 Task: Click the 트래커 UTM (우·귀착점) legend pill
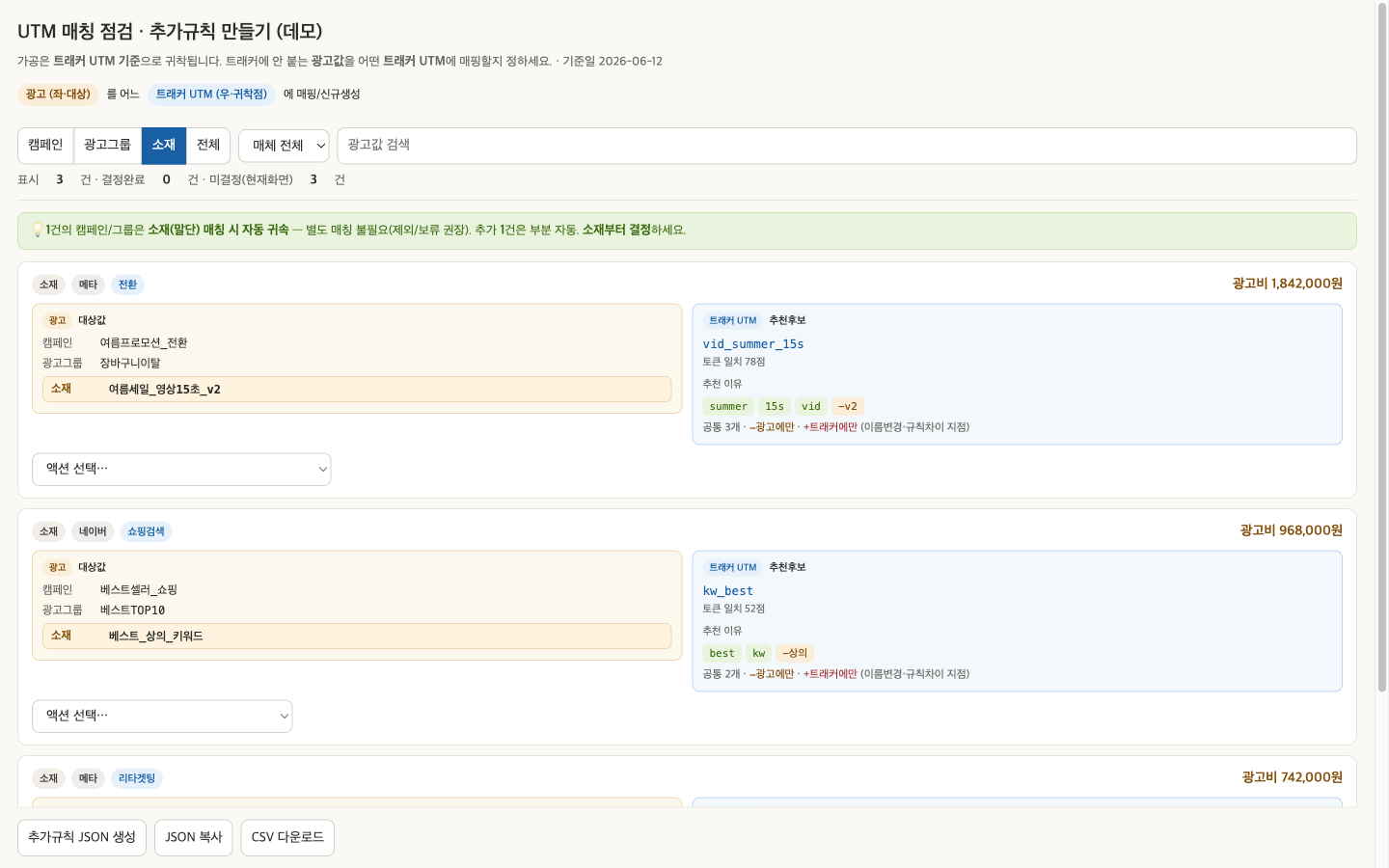pyautogui.click(x=211, y=95)
